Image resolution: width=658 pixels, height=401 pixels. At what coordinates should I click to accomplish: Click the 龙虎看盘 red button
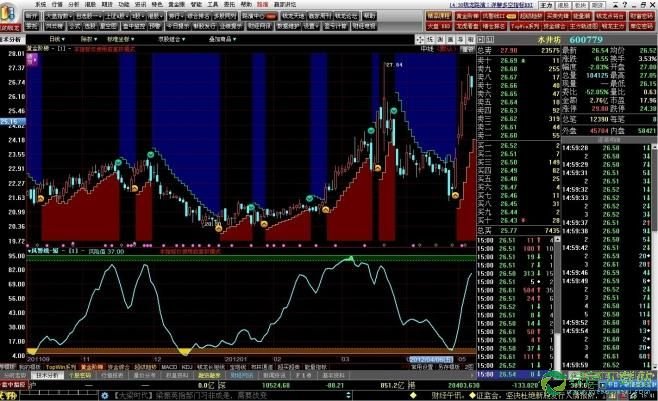pos(467,26)
